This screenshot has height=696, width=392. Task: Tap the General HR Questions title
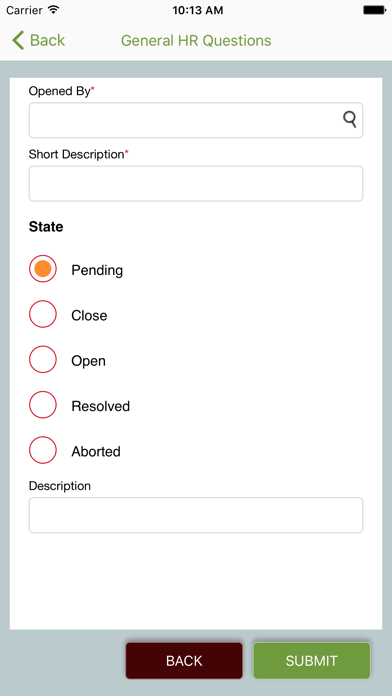click(x=196, y=40)
